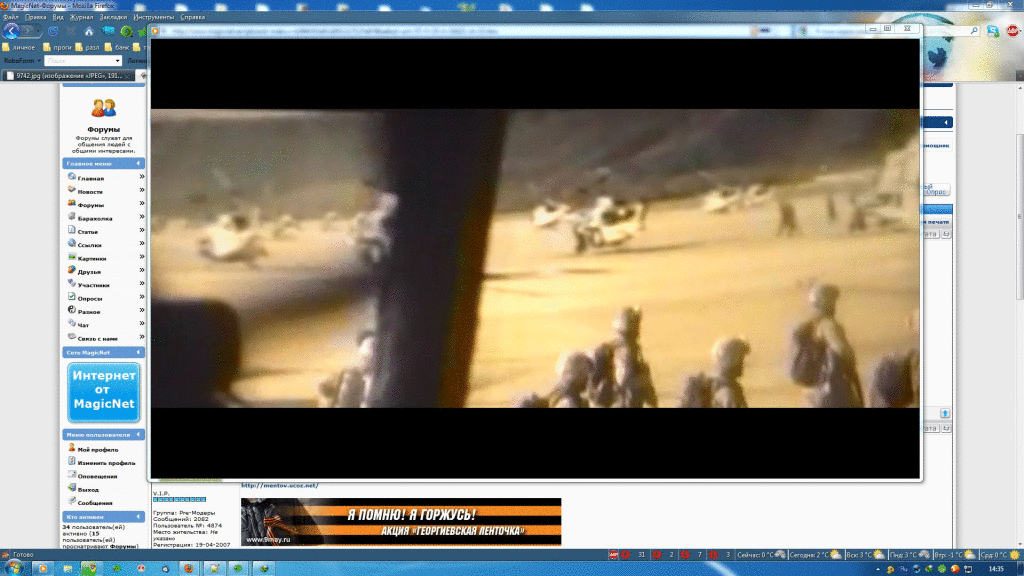
Task: Open the 'банк' bookmarks folder
Action: click(x=117, y=47)
